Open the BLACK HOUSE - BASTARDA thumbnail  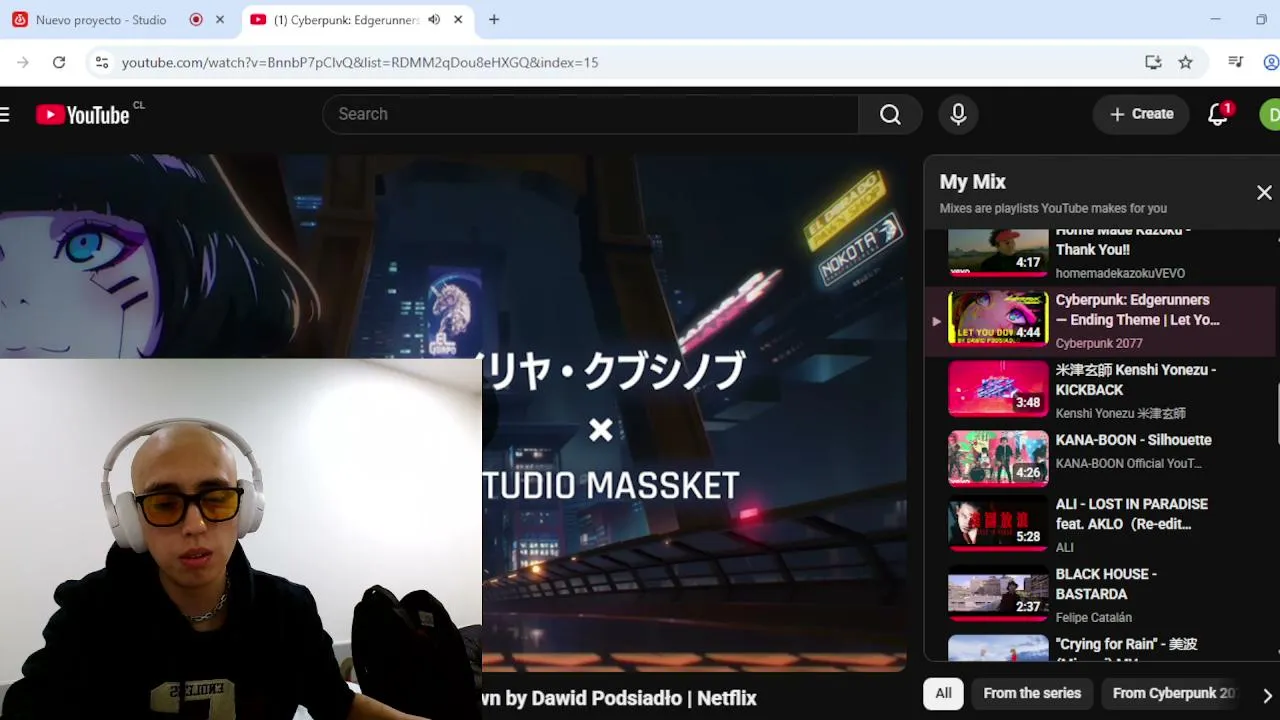click(998, 594)
